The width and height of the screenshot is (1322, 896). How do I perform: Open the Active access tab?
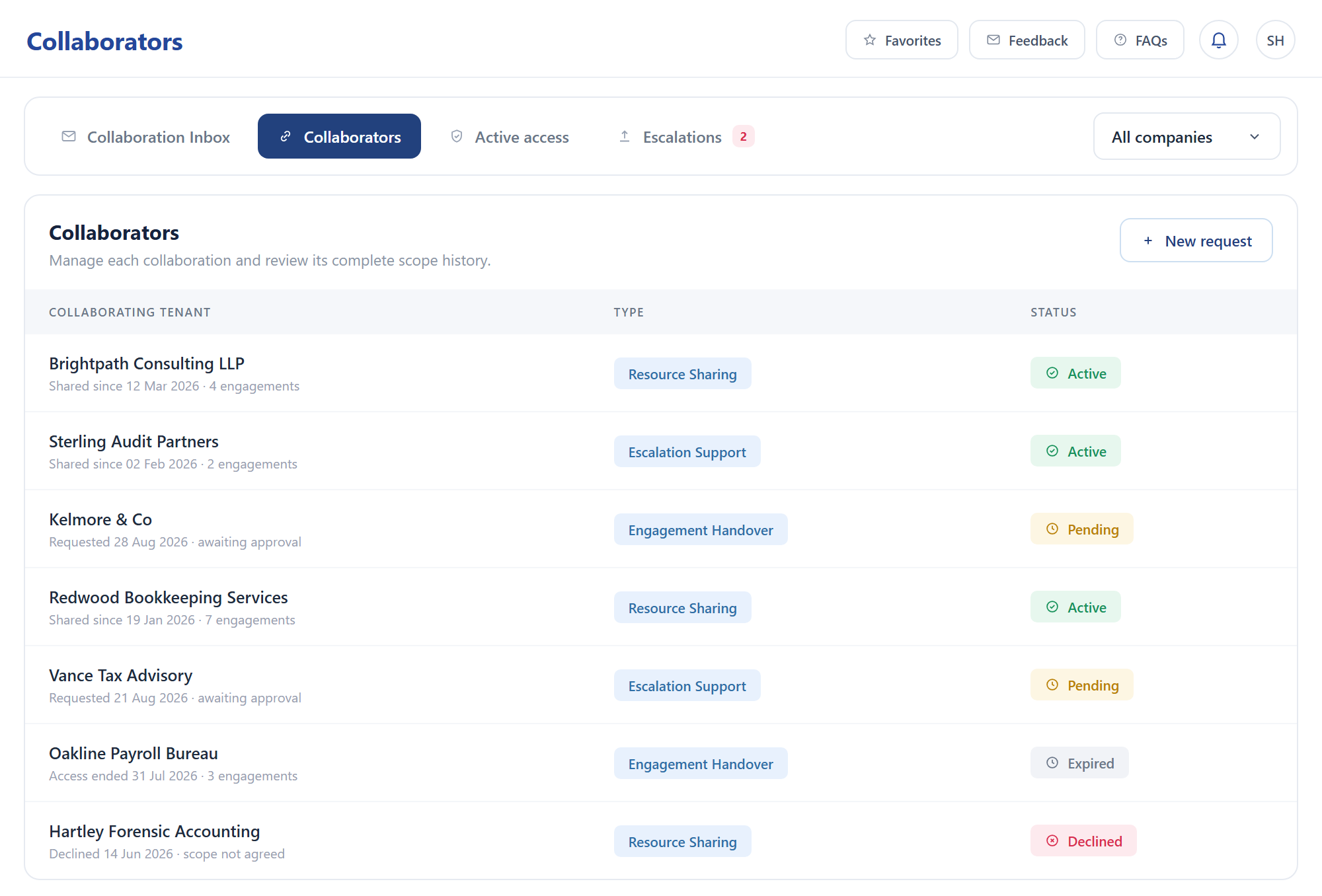509,136
